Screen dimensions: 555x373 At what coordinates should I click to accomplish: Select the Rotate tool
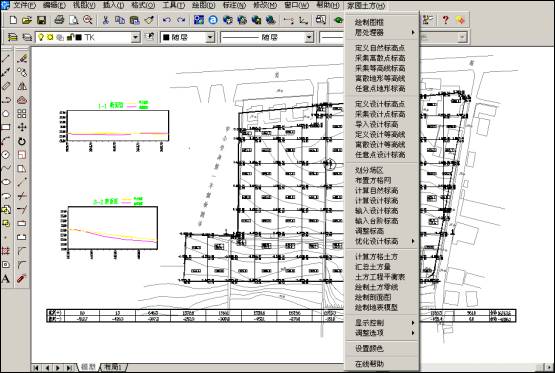point(22,141)
